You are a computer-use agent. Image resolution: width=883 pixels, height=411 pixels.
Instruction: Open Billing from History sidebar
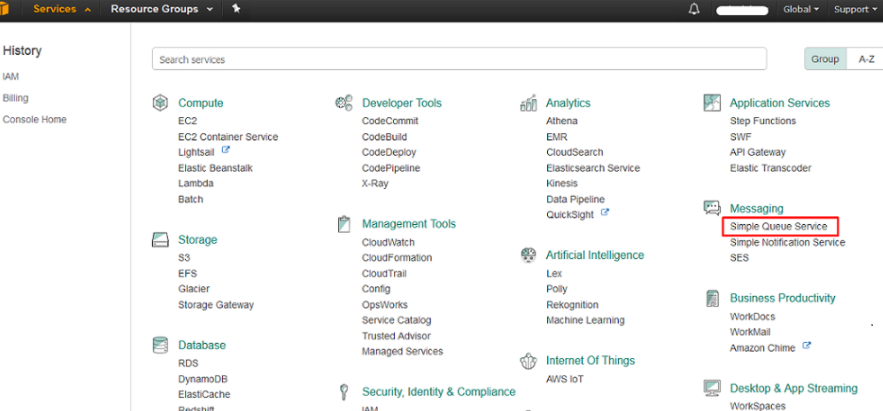[x=16, y=98]
